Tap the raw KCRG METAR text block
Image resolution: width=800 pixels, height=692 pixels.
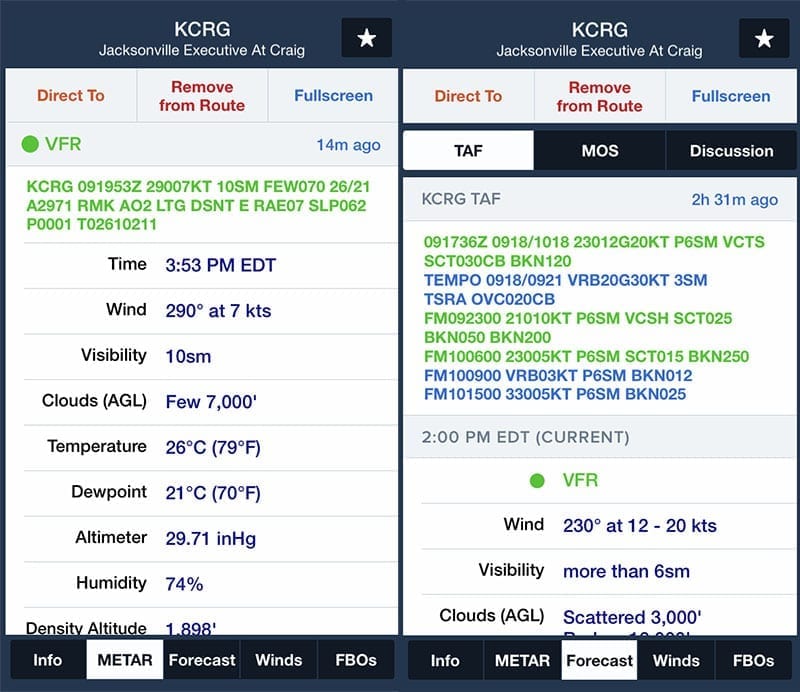[x=200, y=205]
